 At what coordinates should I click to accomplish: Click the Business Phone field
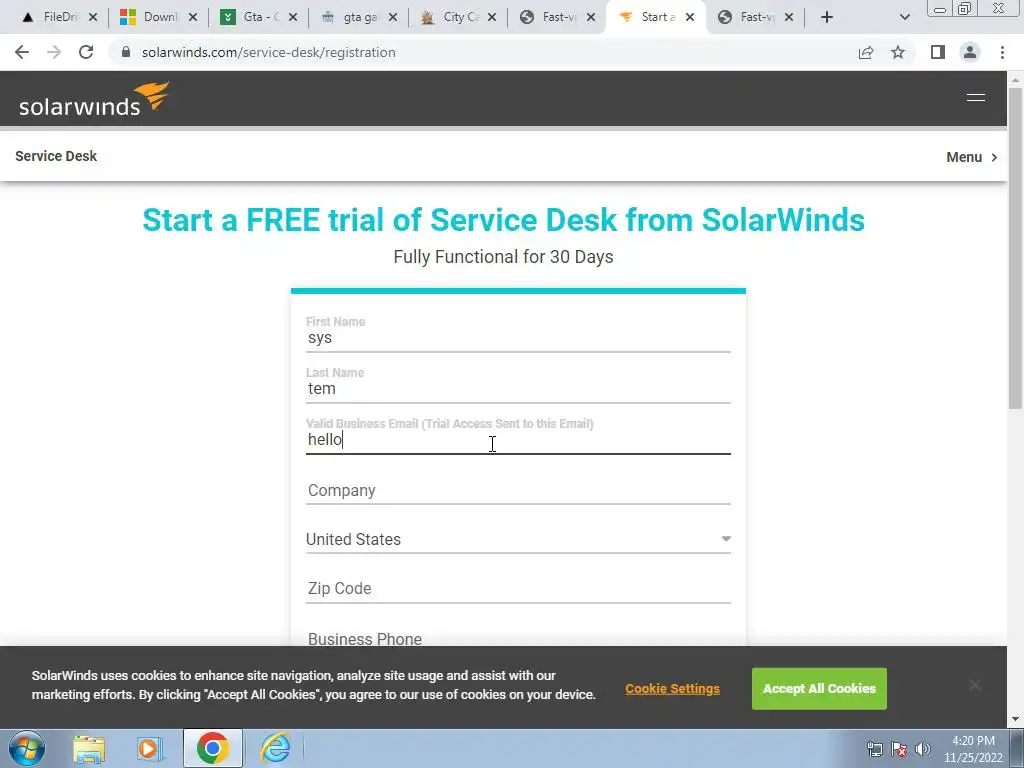pyautogui.click(x=518, y=638)
